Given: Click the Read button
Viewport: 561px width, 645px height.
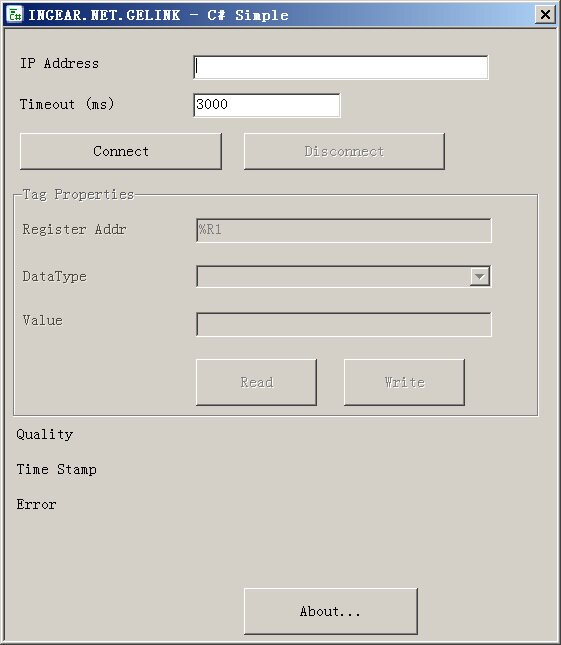Looking at the screenshot, I should pos(256,382).
